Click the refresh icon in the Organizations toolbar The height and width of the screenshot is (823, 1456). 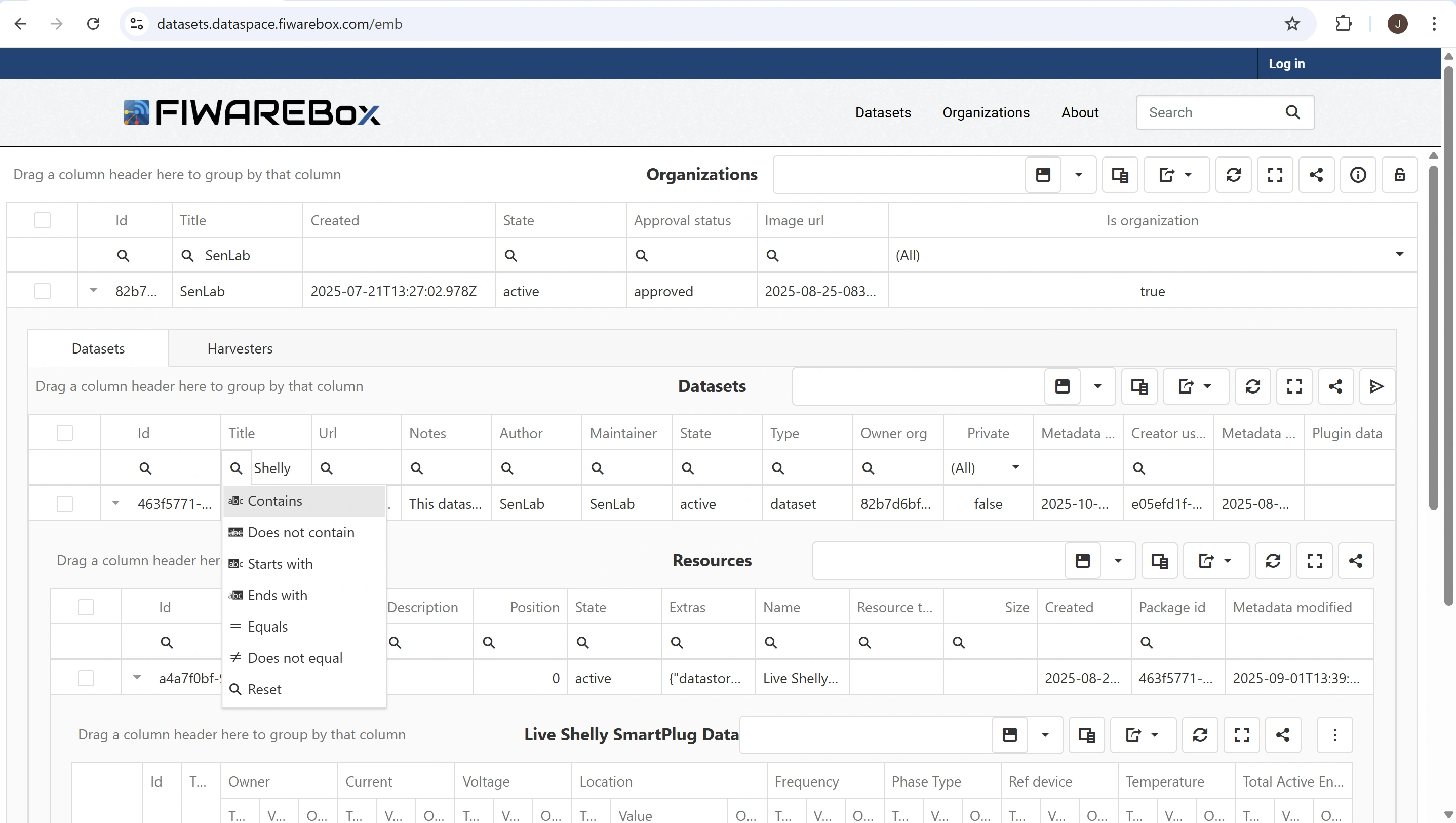(x=1233, y=175)
